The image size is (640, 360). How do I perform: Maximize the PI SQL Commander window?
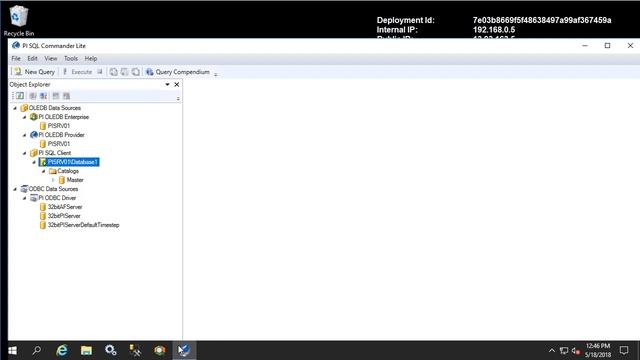pyautogui.click(x=607, y=46)
